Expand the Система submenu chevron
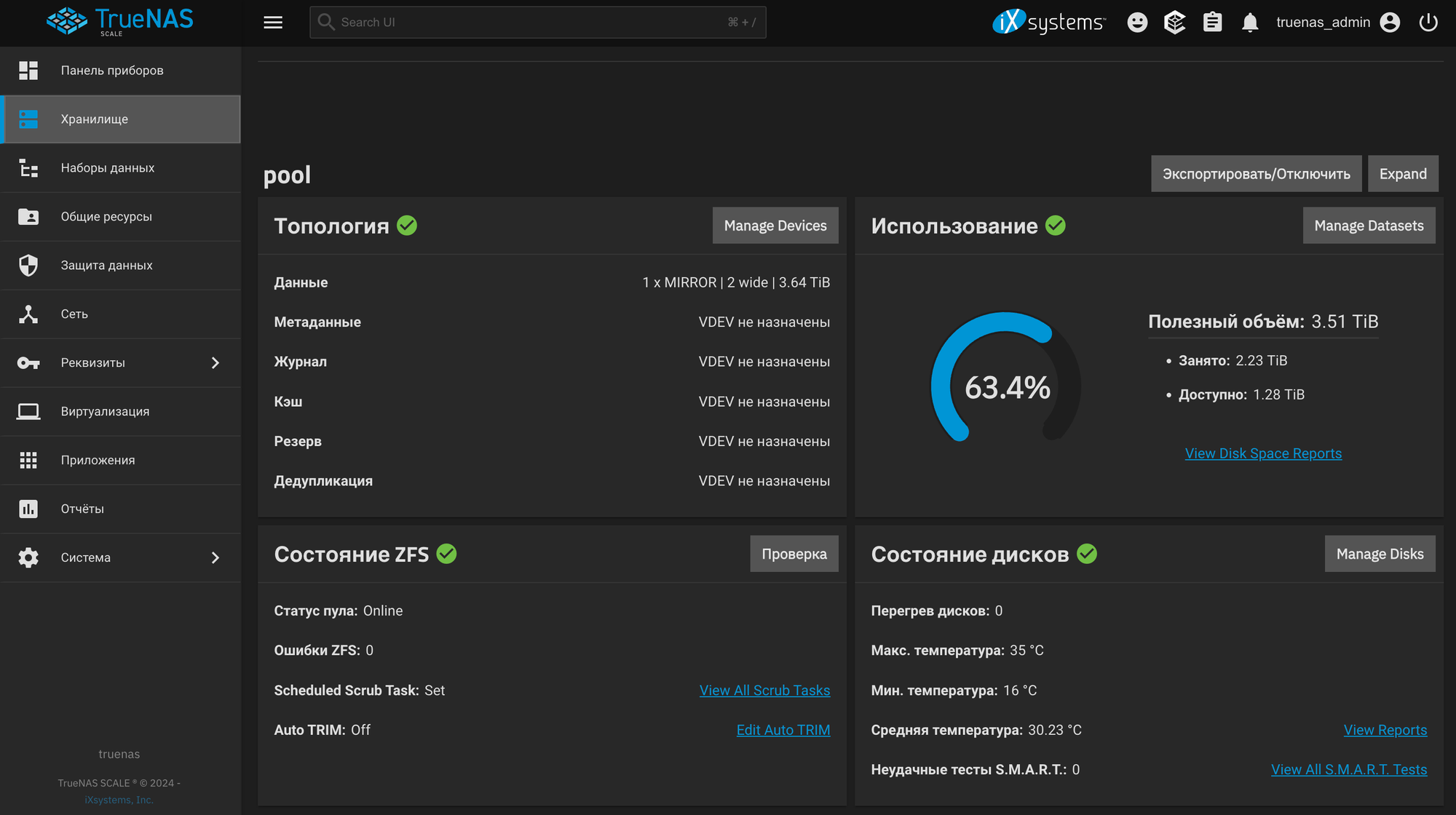The height and width of the screenshot is (815, 1456). (215, 558)
